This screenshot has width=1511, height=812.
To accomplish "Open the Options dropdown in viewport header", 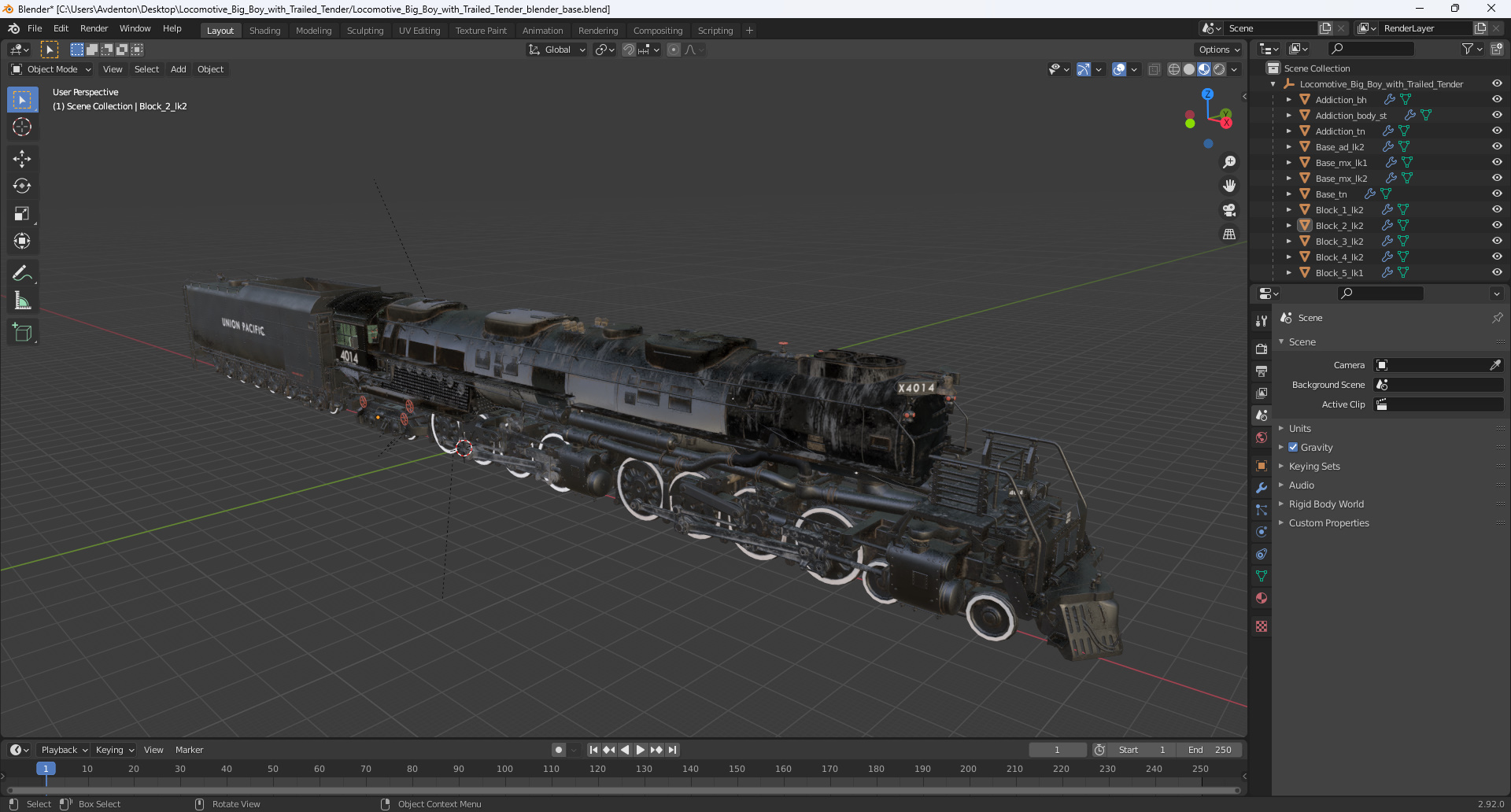I will click(1218, 50).
